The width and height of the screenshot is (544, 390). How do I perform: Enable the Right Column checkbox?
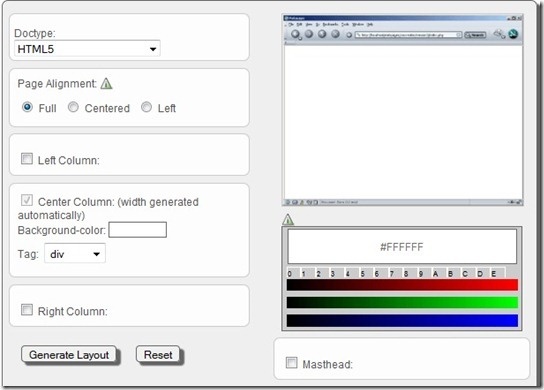tap(27, 310)
